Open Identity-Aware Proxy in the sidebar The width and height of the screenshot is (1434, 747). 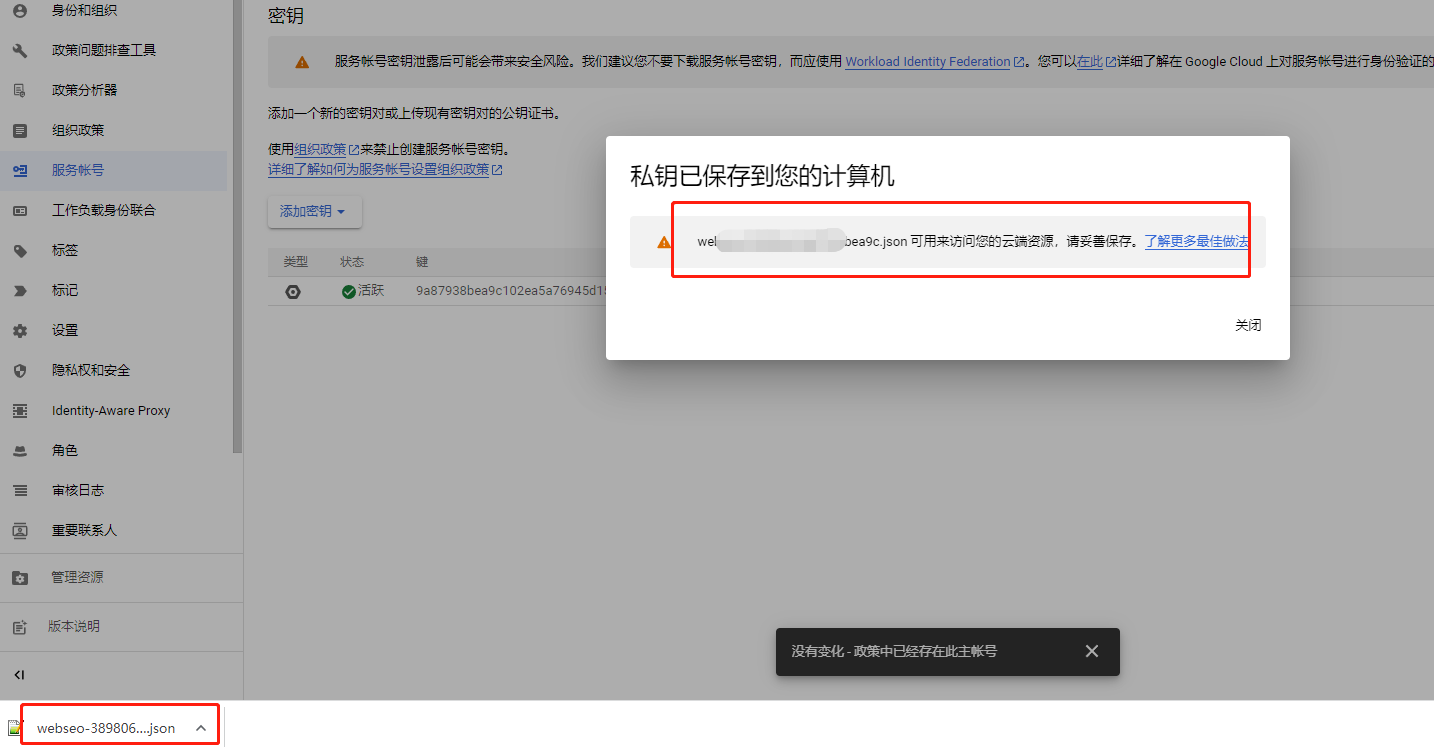click(113, 410)
